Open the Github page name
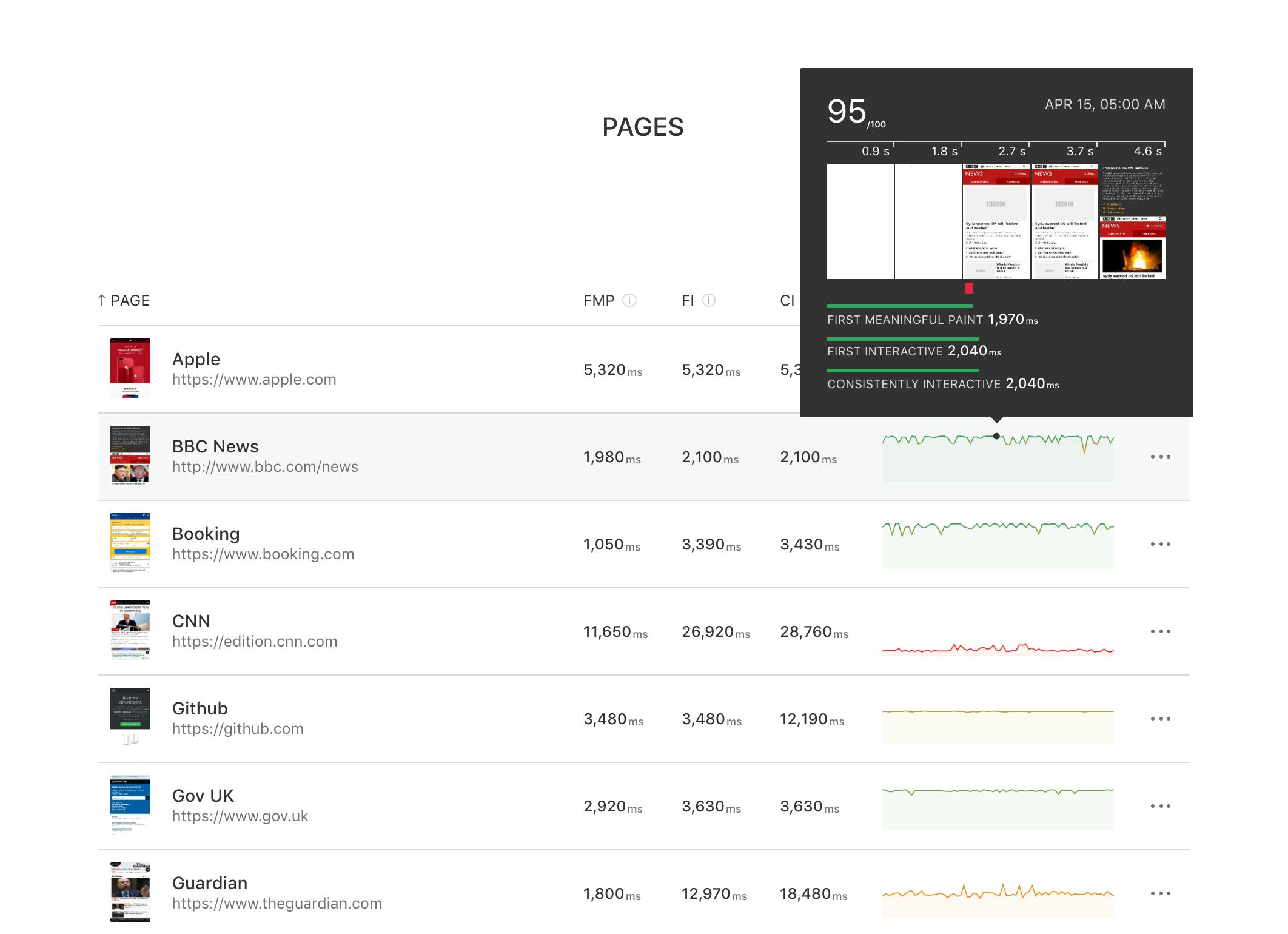 pyautogui.click(x=200, y=708)
